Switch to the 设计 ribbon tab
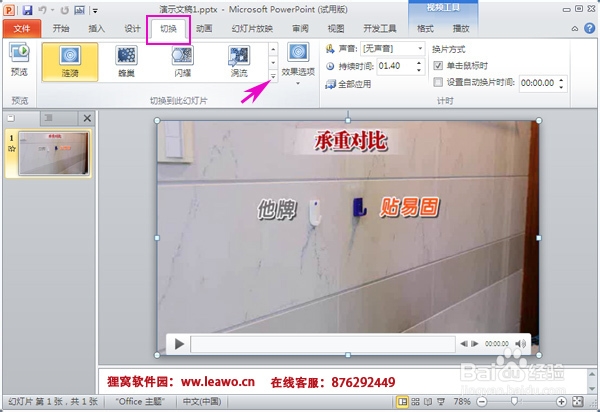This screenshot has width=600, height=412. 132,28
